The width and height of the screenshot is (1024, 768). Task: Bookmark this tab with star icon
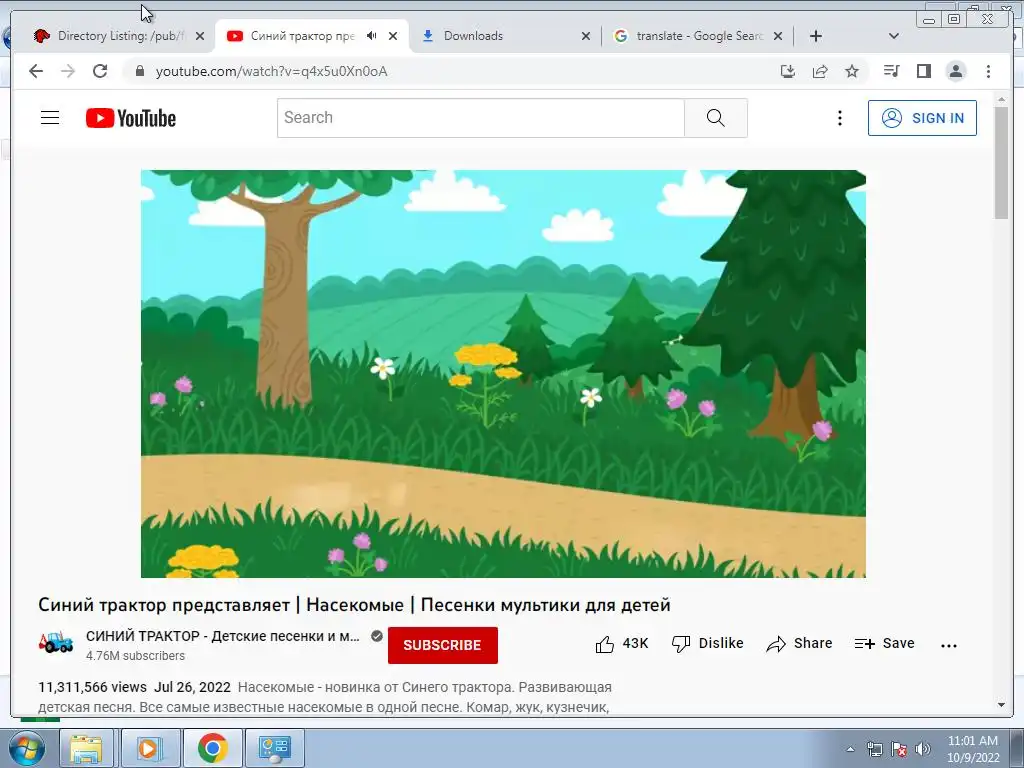coord(852,71)
